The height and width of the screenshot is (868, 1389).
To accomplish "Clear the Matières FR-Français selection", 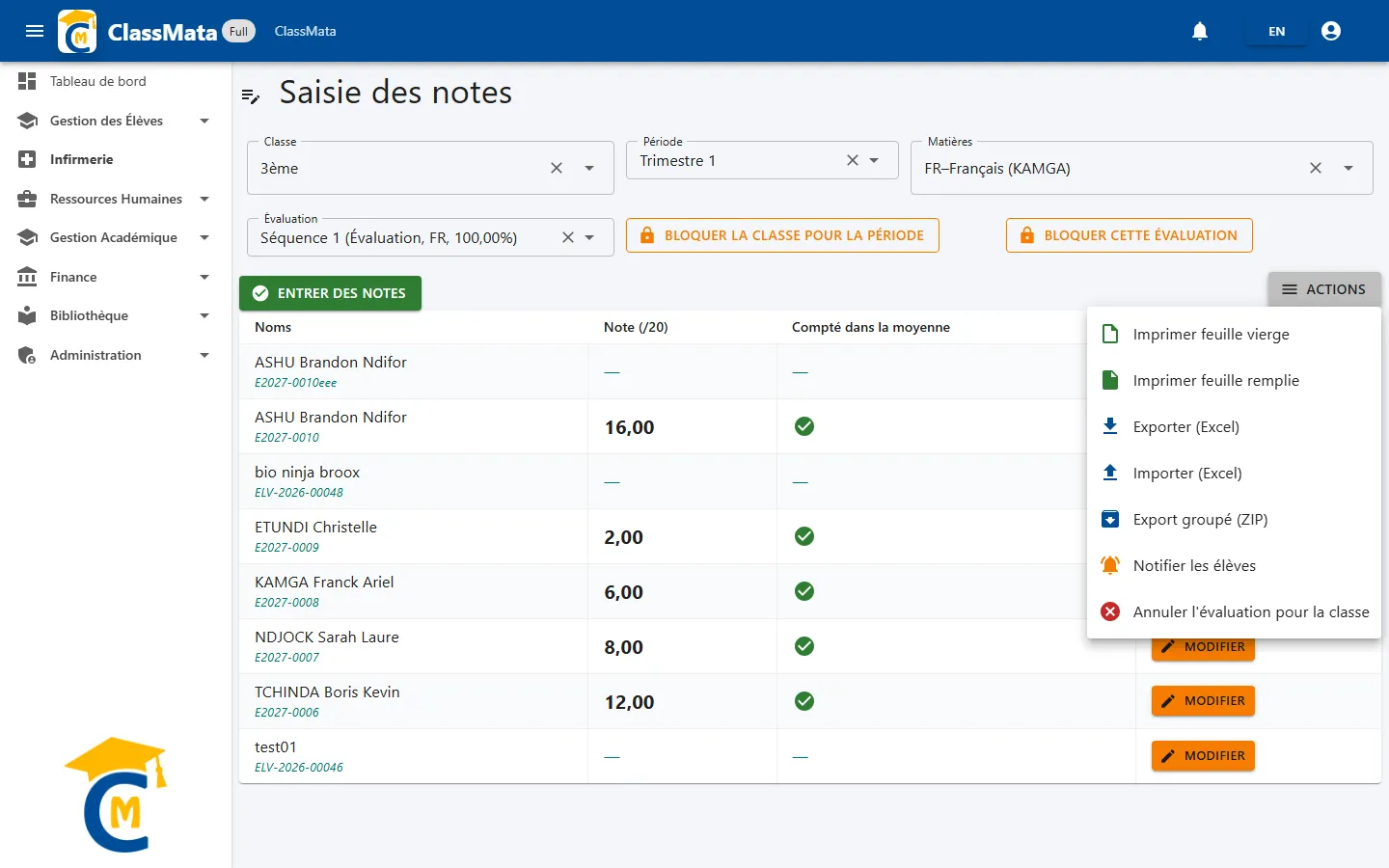I will click(x=1316, y=168).
